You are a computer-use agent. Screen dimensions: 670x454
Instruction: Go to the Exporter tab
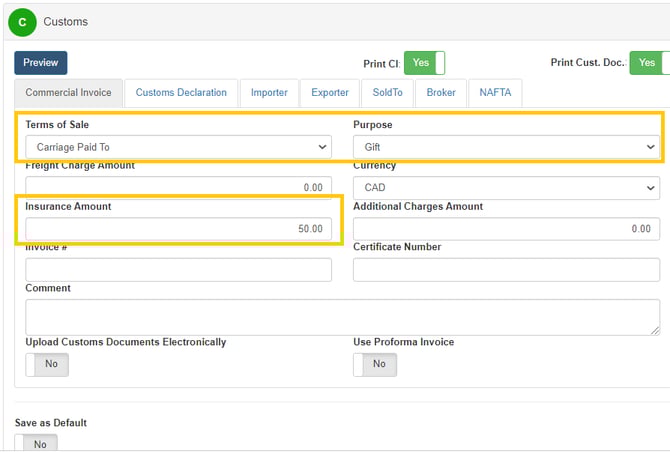click(x=330, y=93)
